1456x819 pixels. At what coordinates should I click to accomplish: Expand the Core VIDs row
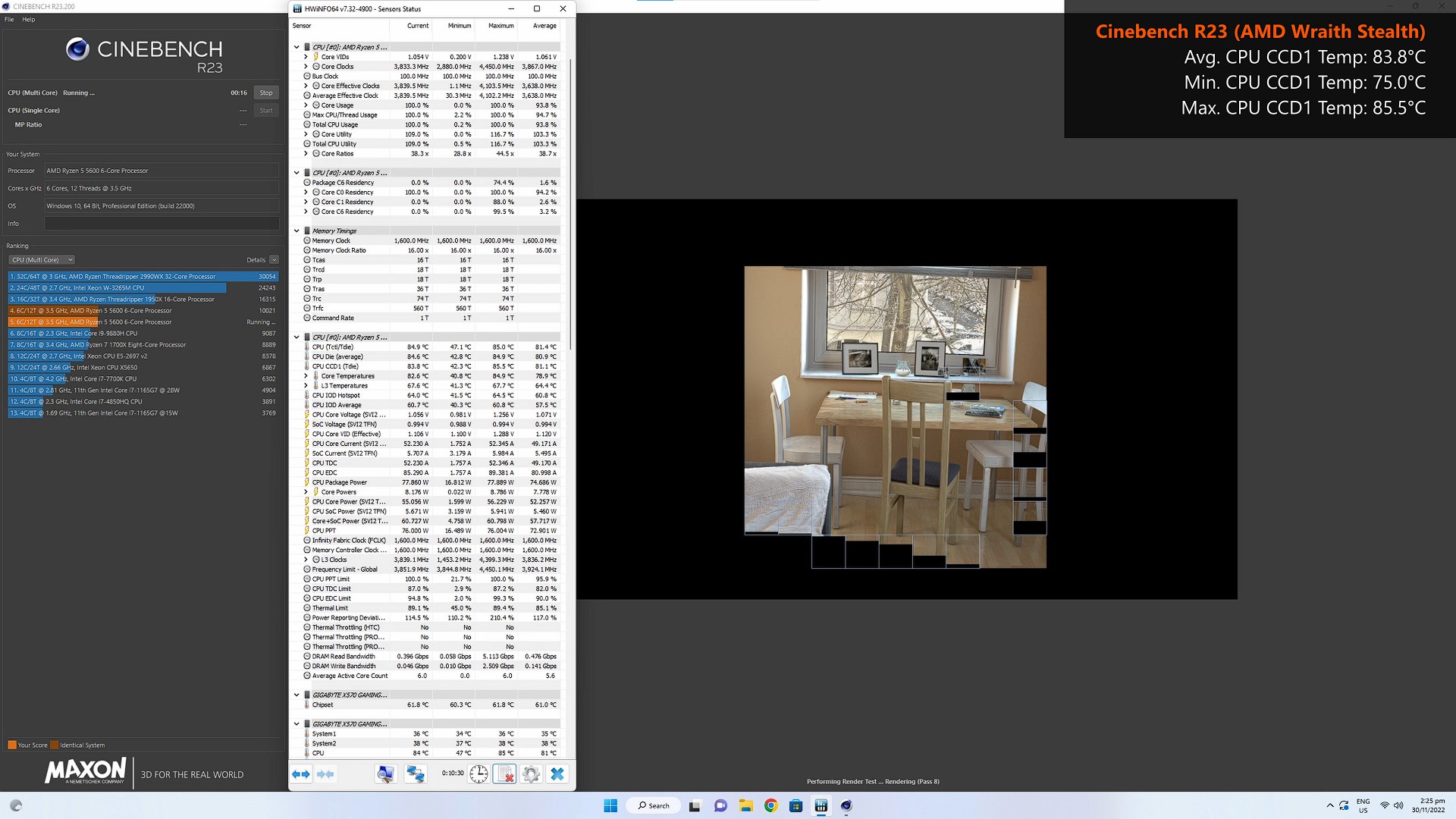pos(306,57)
